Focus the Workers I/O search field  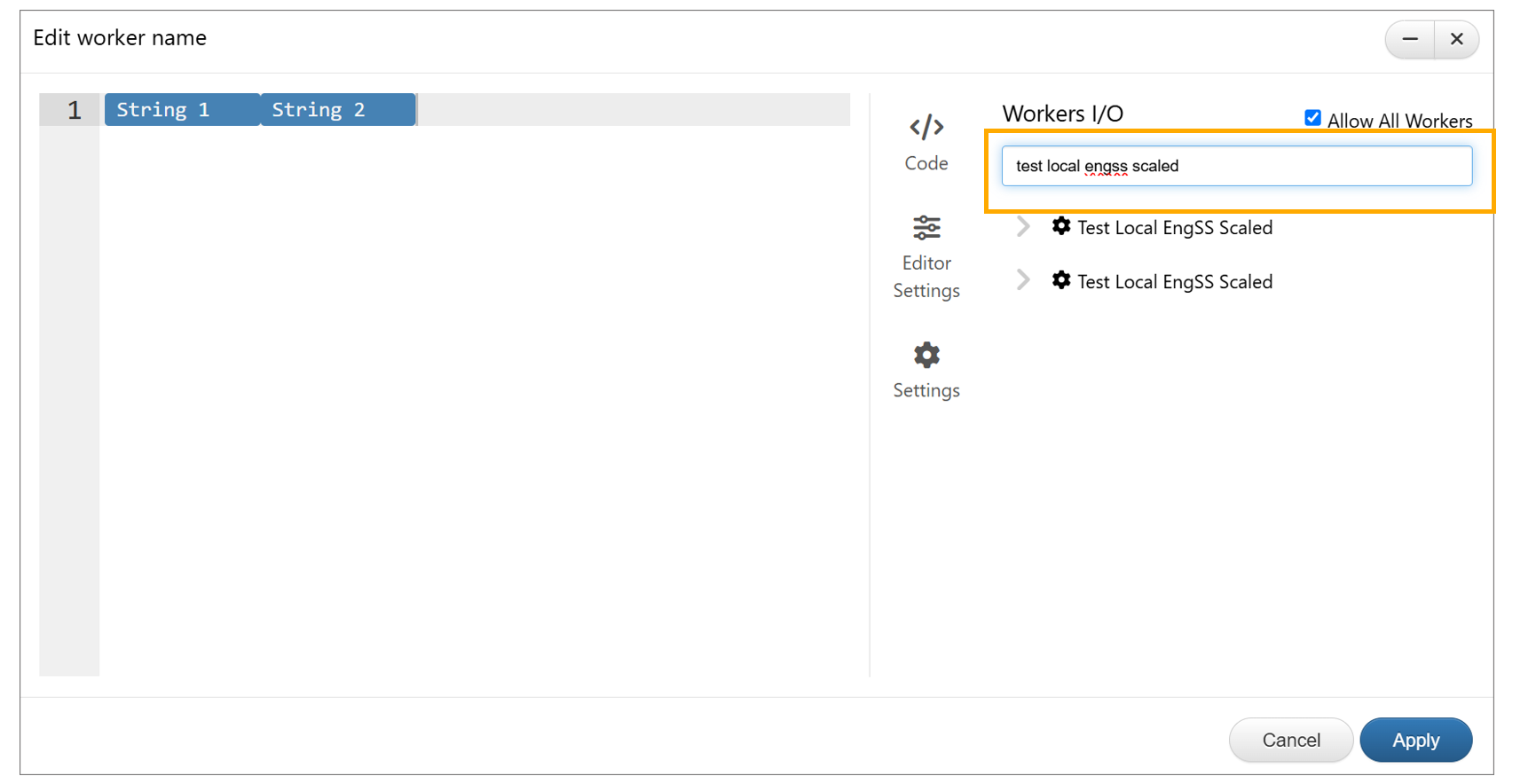(x=1236, y=166)
